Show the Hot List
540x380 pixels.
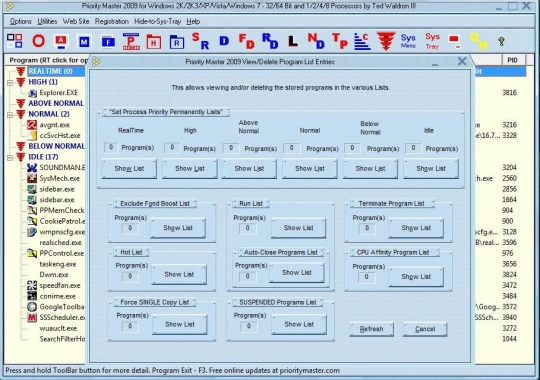pyautogui.click(x=179, y=275)
